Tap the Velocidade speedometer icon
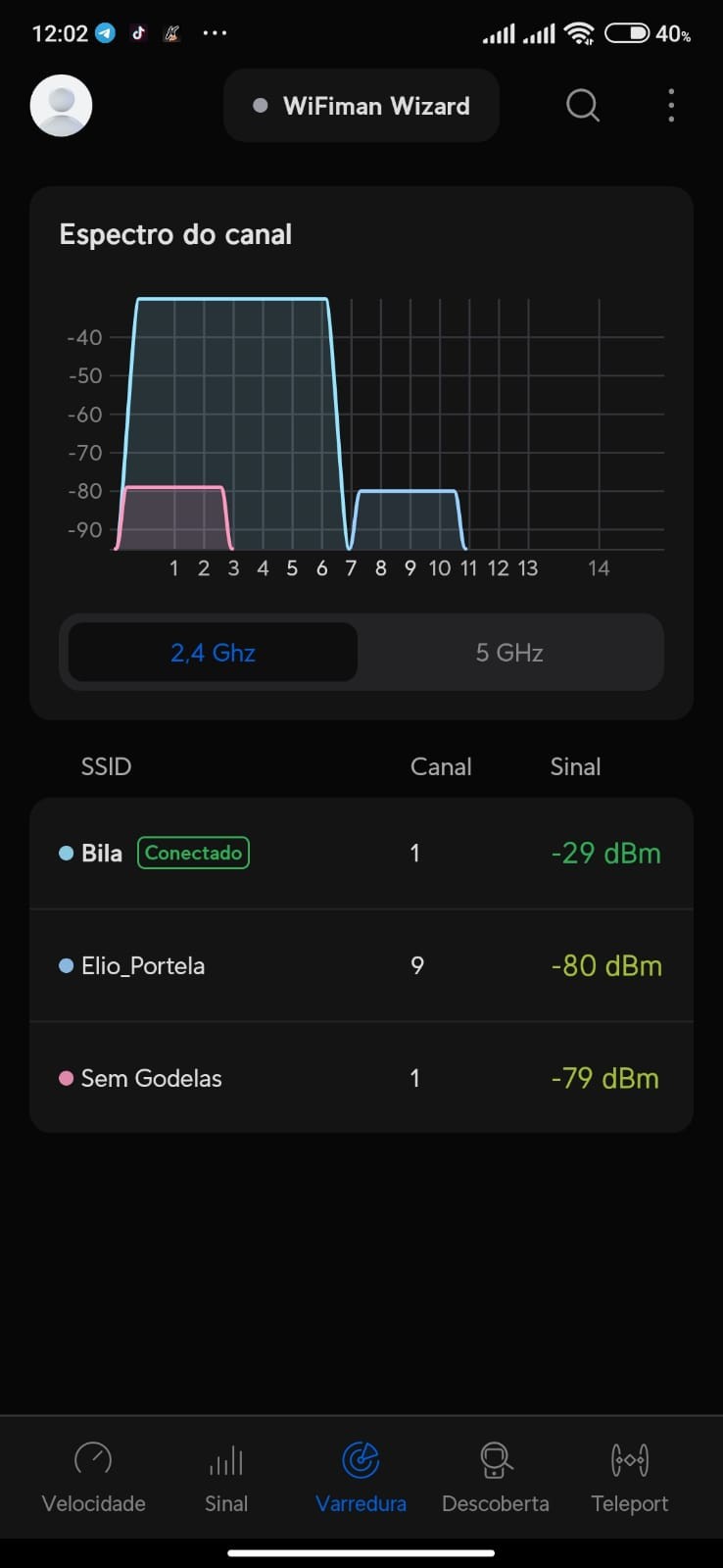Image resolution: width=723 pixels, height=1568 pixels. point(93,1459)
